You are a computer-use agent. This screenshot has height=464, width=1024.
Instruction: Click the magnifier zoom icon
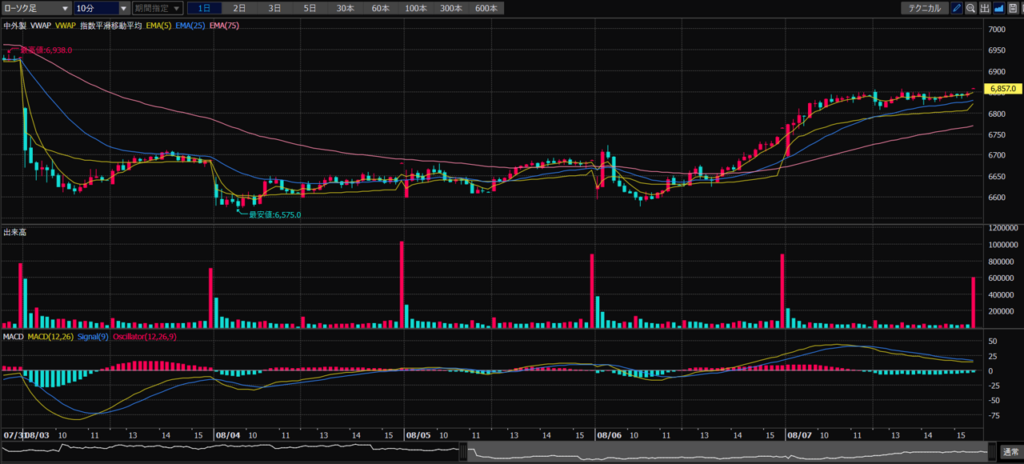tap(971, 8)
